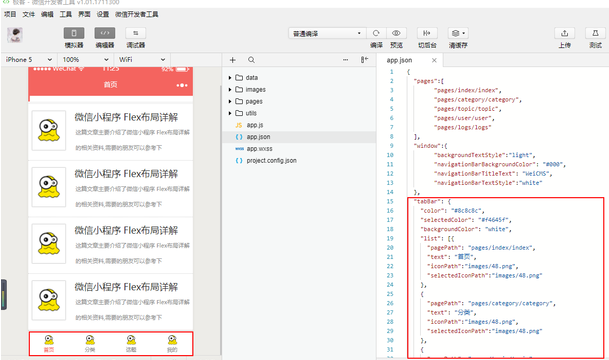The image size is (609, 360).
Task: Click "pages/logs/logs" on line 7
Action: [x=463, y=127]
